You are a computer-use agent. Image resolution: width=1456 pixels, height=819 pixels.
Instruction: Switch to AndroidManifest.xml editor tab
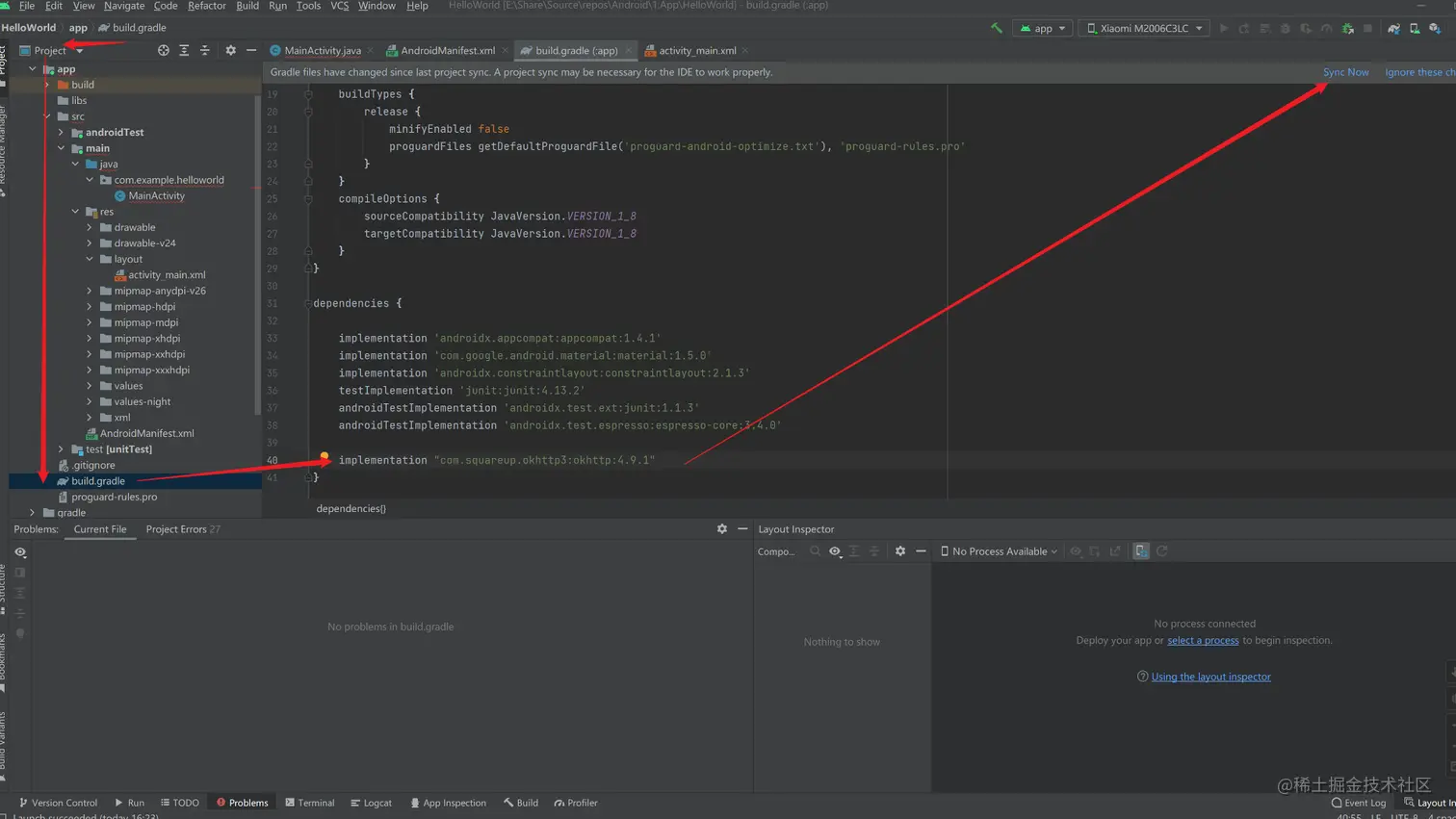tap(447, 50)
